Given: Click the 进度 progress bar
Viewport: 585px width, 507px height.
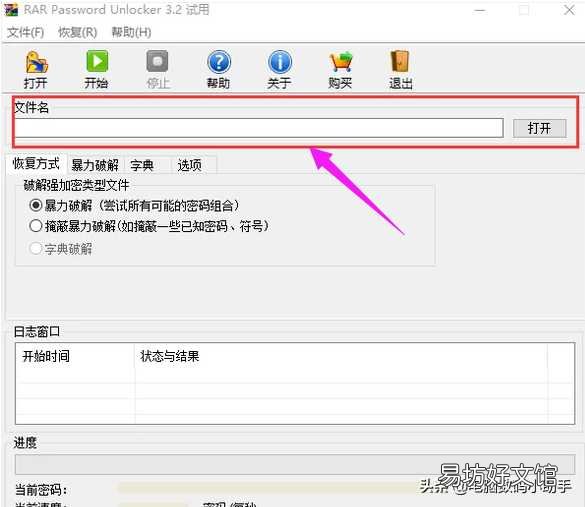Looking at the screenshot, I should pos(295,464).
